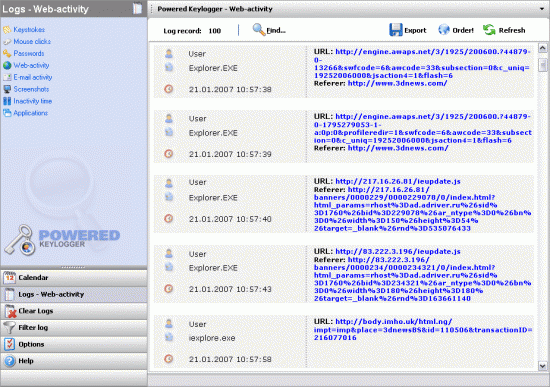The width and height of the screenshot is (550, 387).
Task: Open the Keystrokes log icon
Action: point(7,30)
